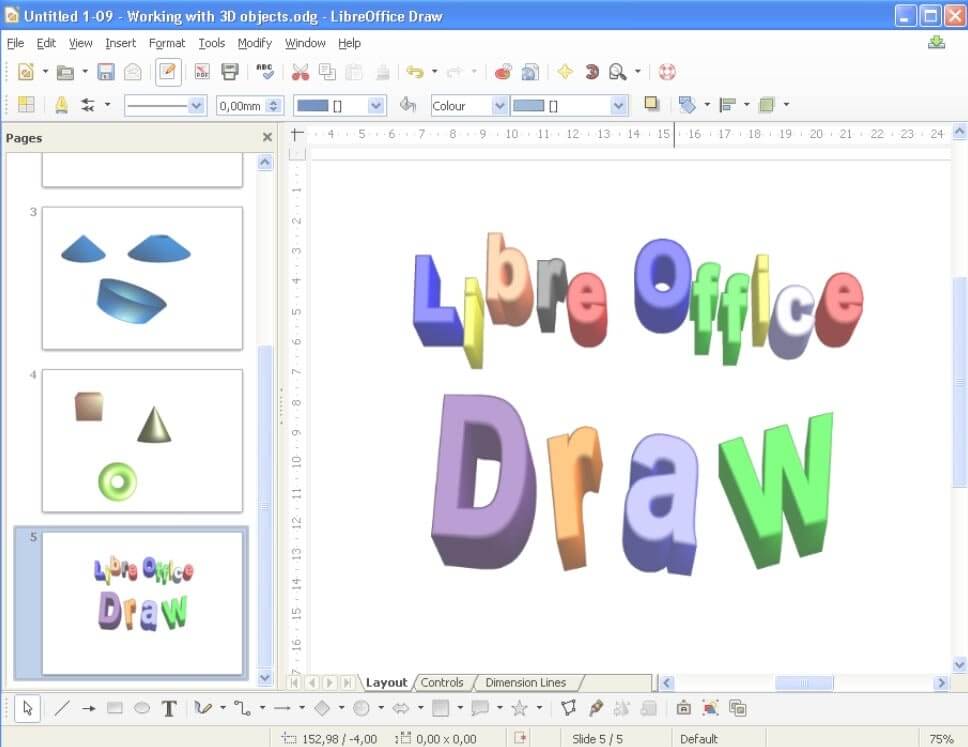Export directly as PDF icon
The width and height of the screenshot is (968, 747).
(202, 72)
